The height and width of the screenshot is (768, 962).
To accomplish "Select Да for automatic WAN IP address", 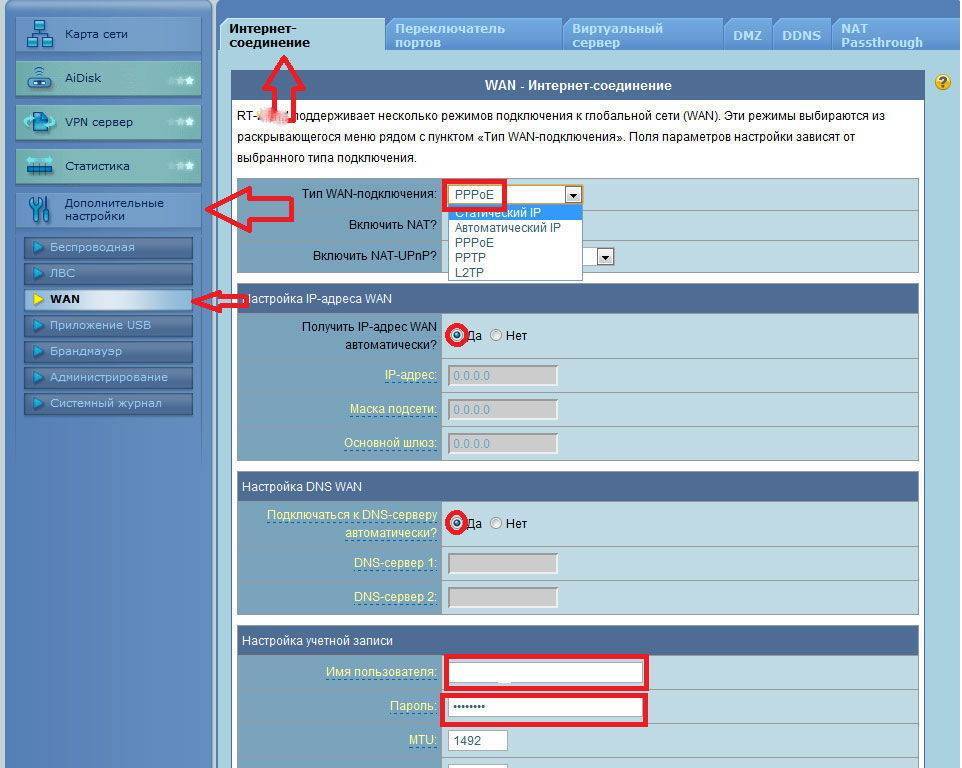I will (x=456, y=336).
